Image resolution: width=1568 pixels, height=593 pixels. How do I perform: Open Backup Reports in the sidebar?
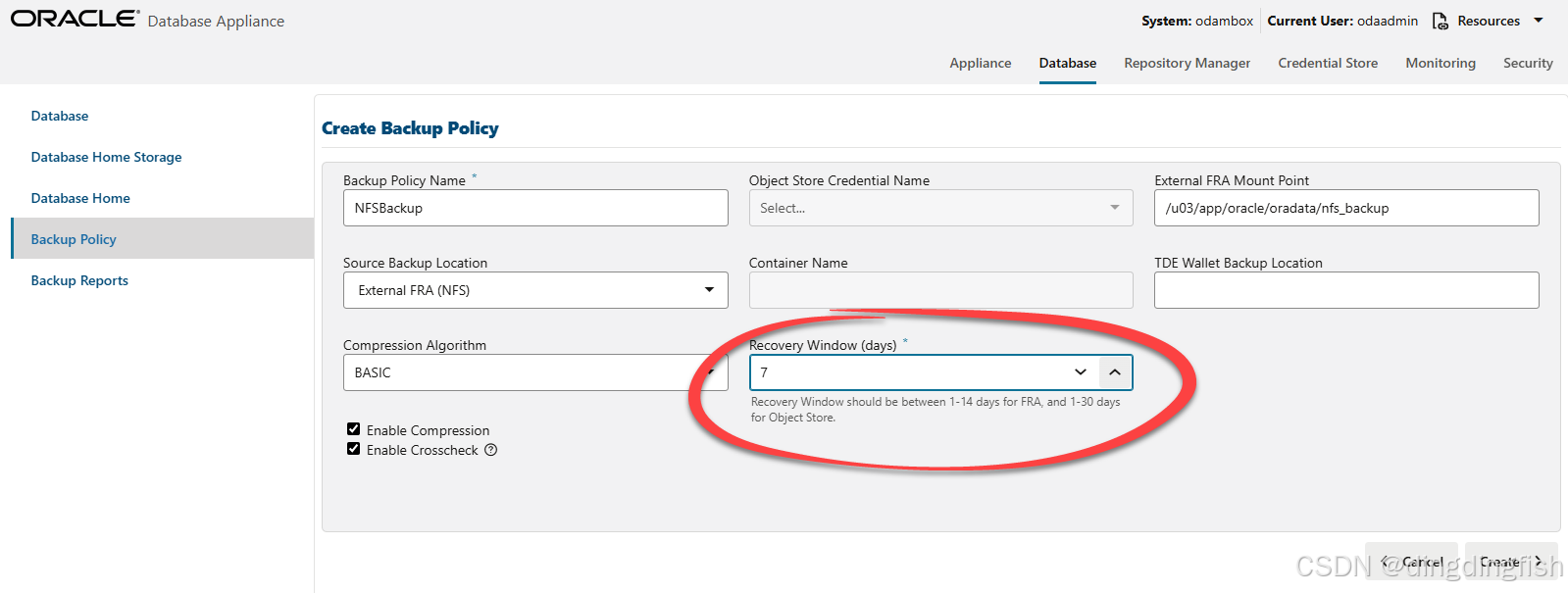79,280
